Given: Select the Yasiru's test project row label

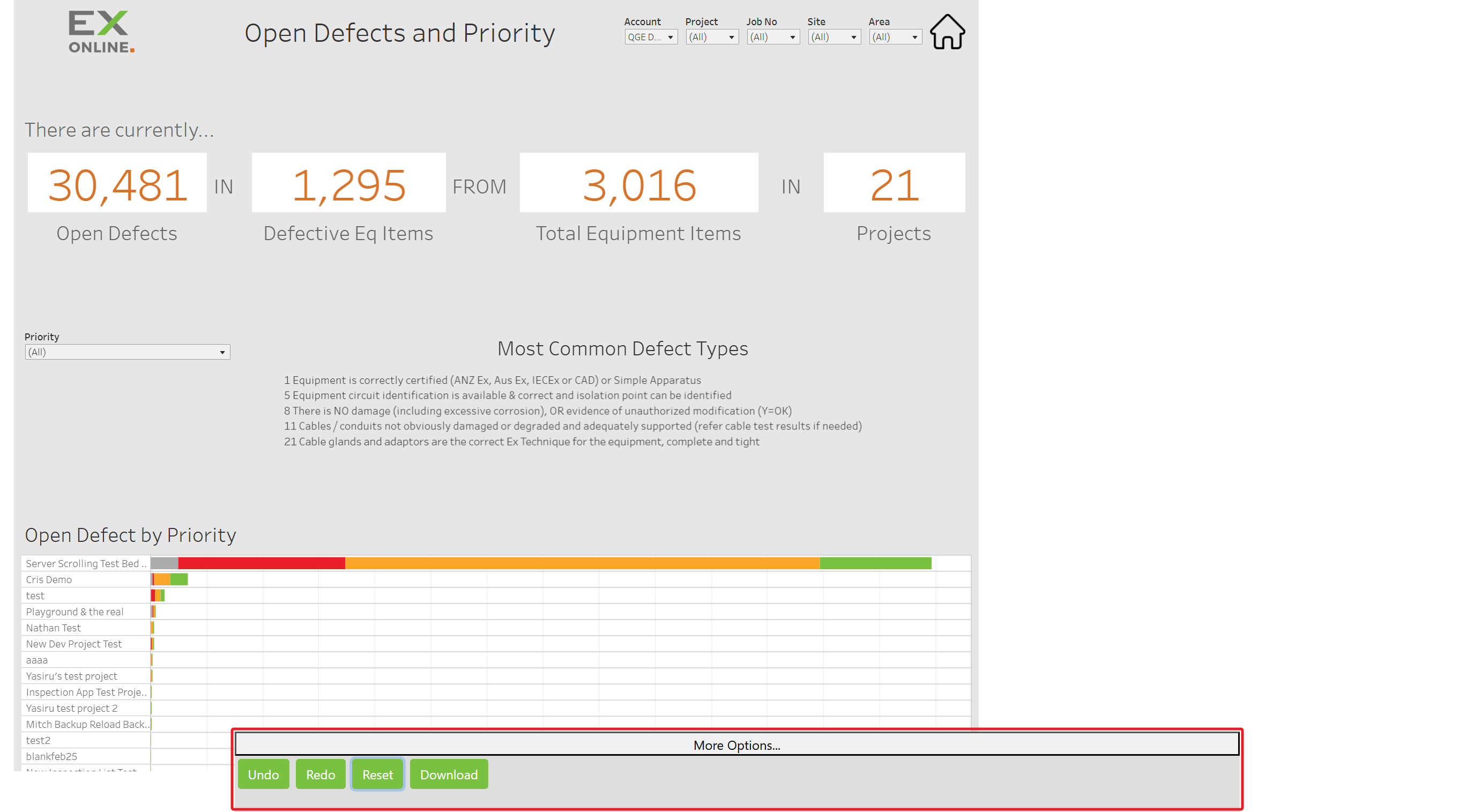Looking at the screenshot, I should 71,675.
